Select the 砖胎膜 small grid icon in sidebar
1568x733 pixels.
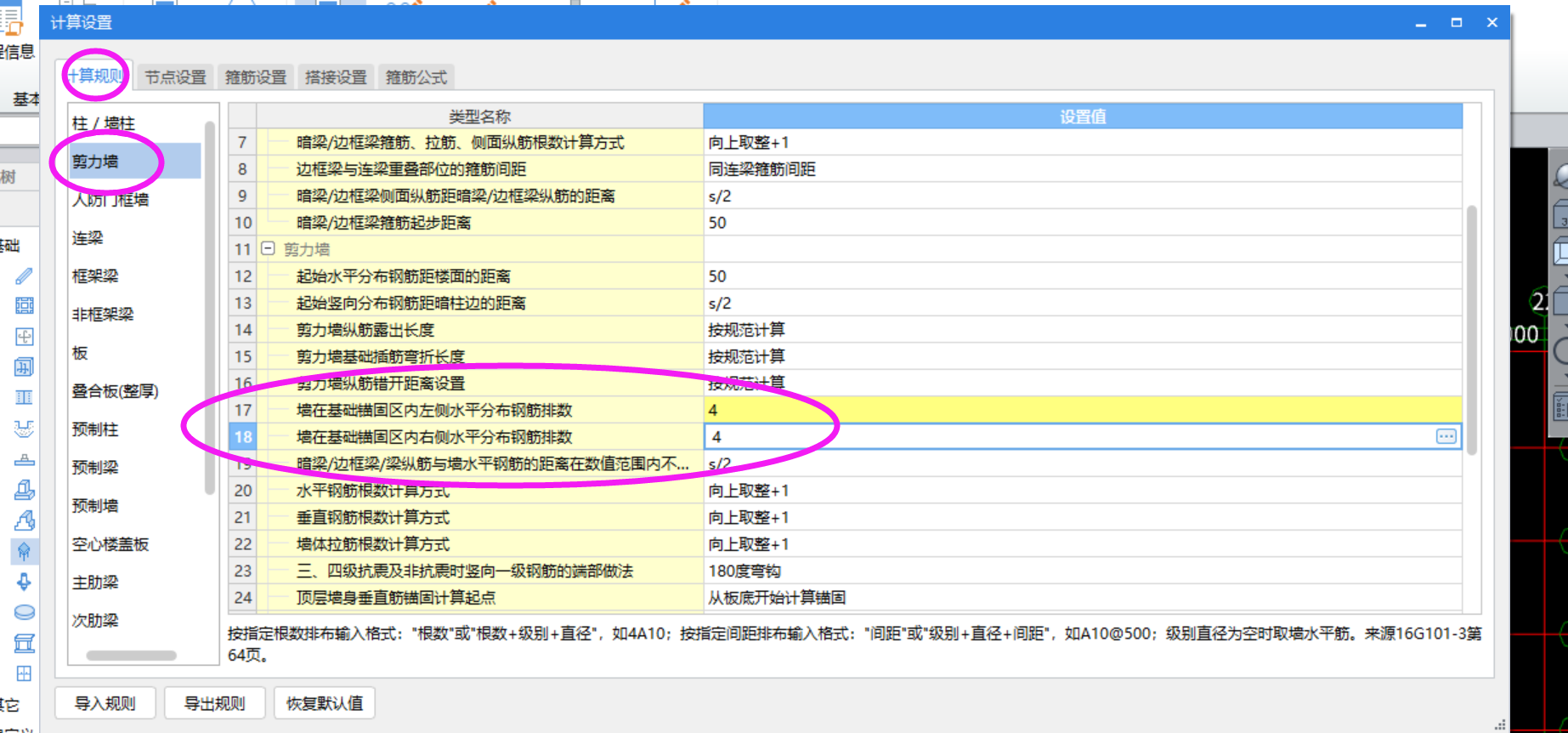click(24, 673)
